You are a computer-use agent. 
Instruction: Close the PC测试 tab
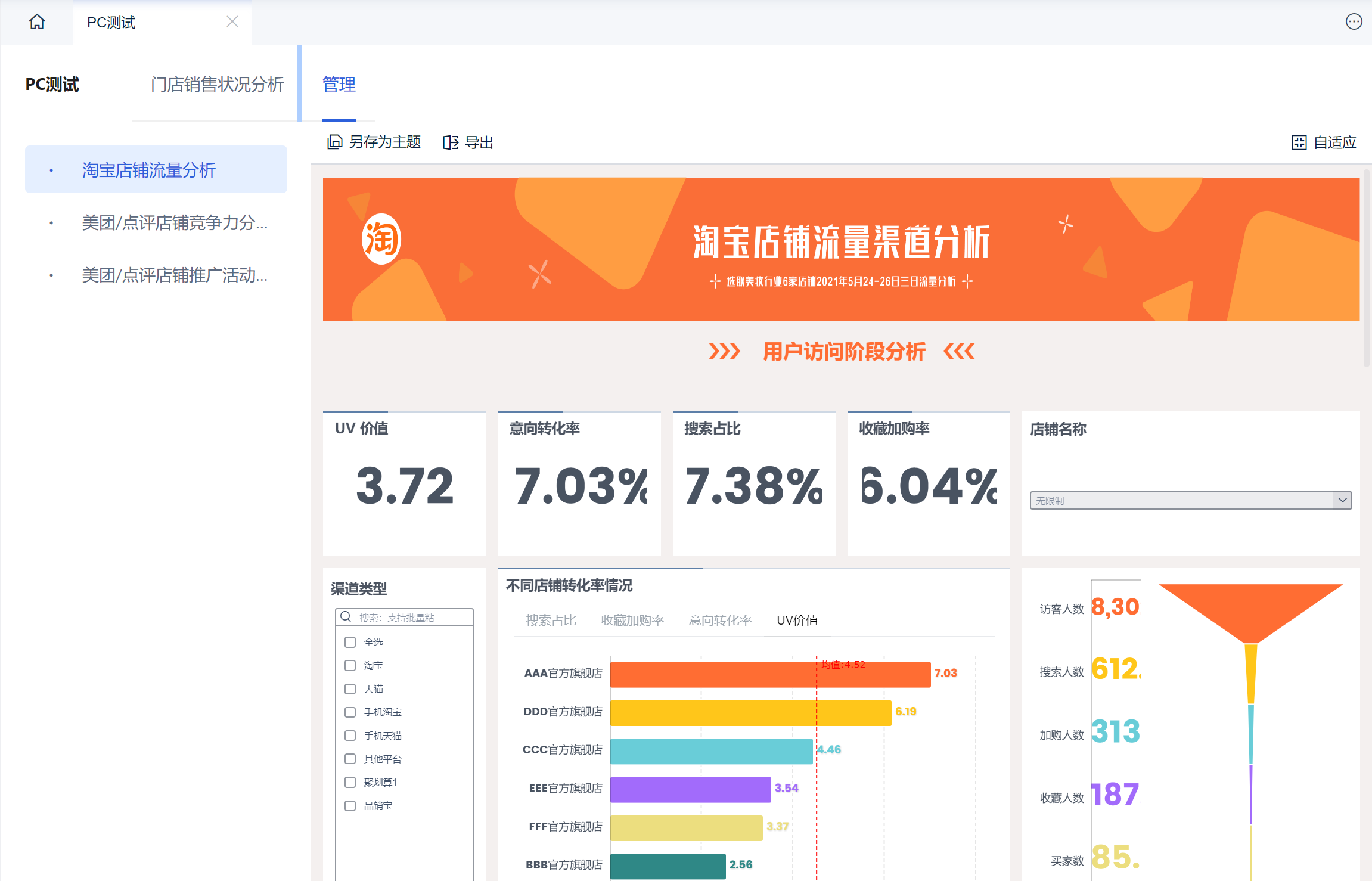coord(232,22)
